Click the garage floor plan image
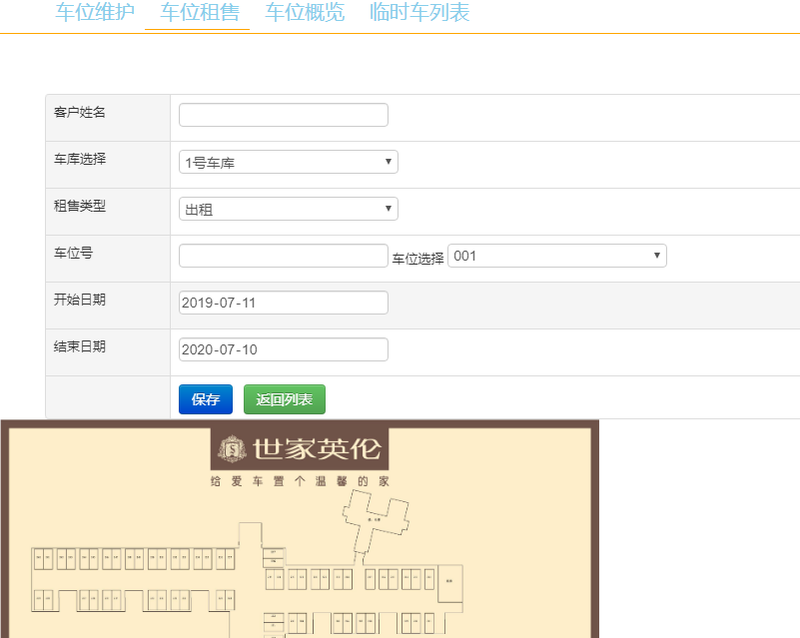The height and width of the screenshot is (638, 800). pyautogui.click(x=299, y=529)
